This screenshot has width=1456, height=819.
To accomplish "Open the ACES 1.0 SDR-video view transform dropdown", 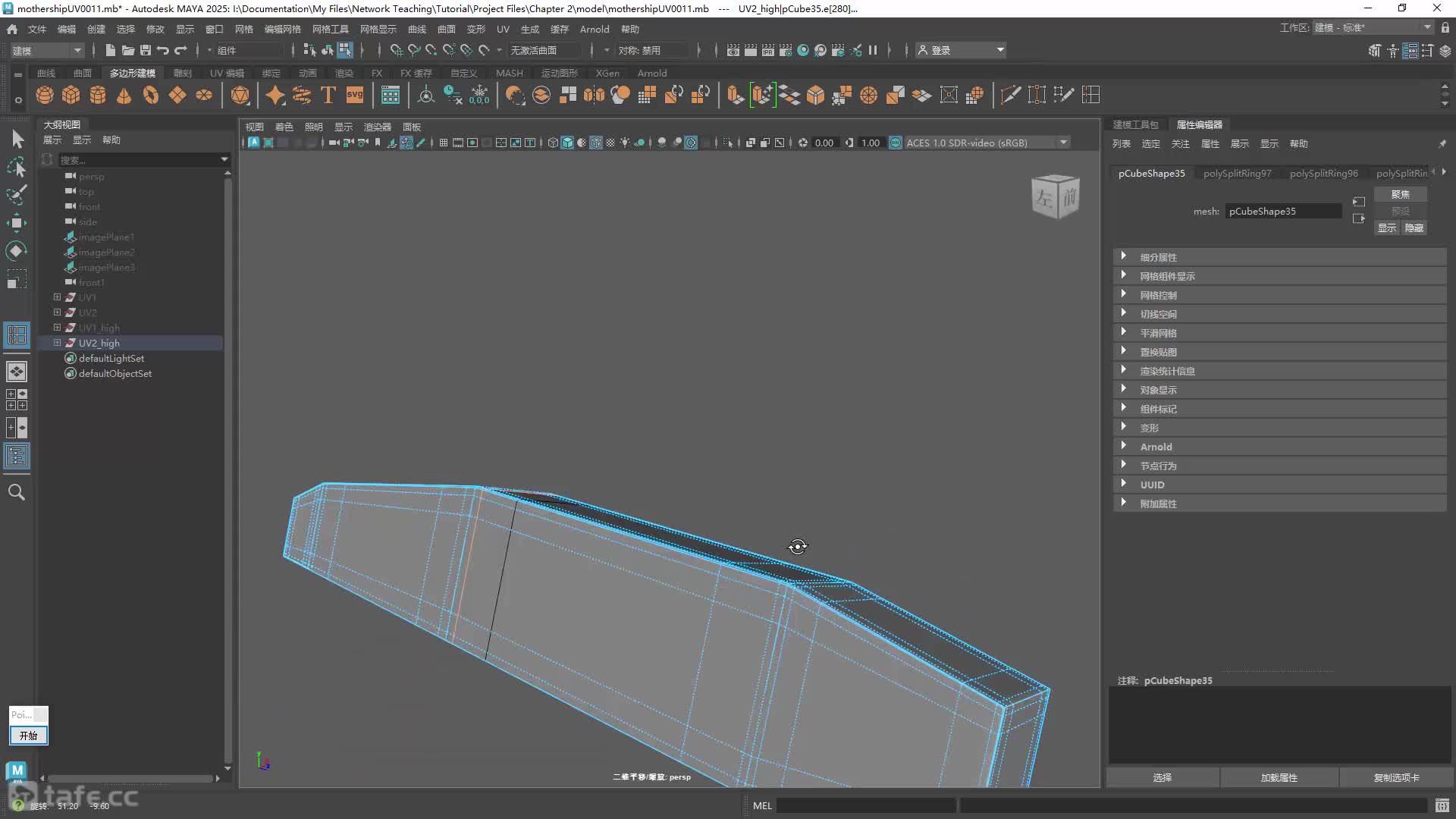I will tap(987, 143).
